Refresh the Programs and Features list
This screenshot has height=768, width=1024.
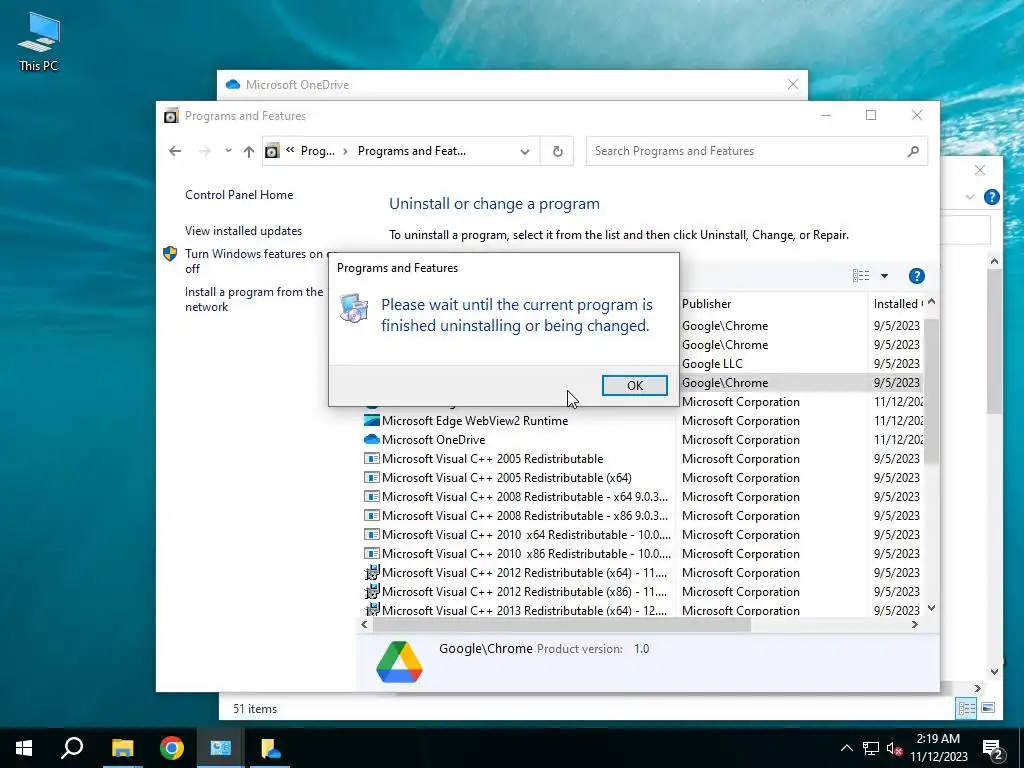pos(557,152)
